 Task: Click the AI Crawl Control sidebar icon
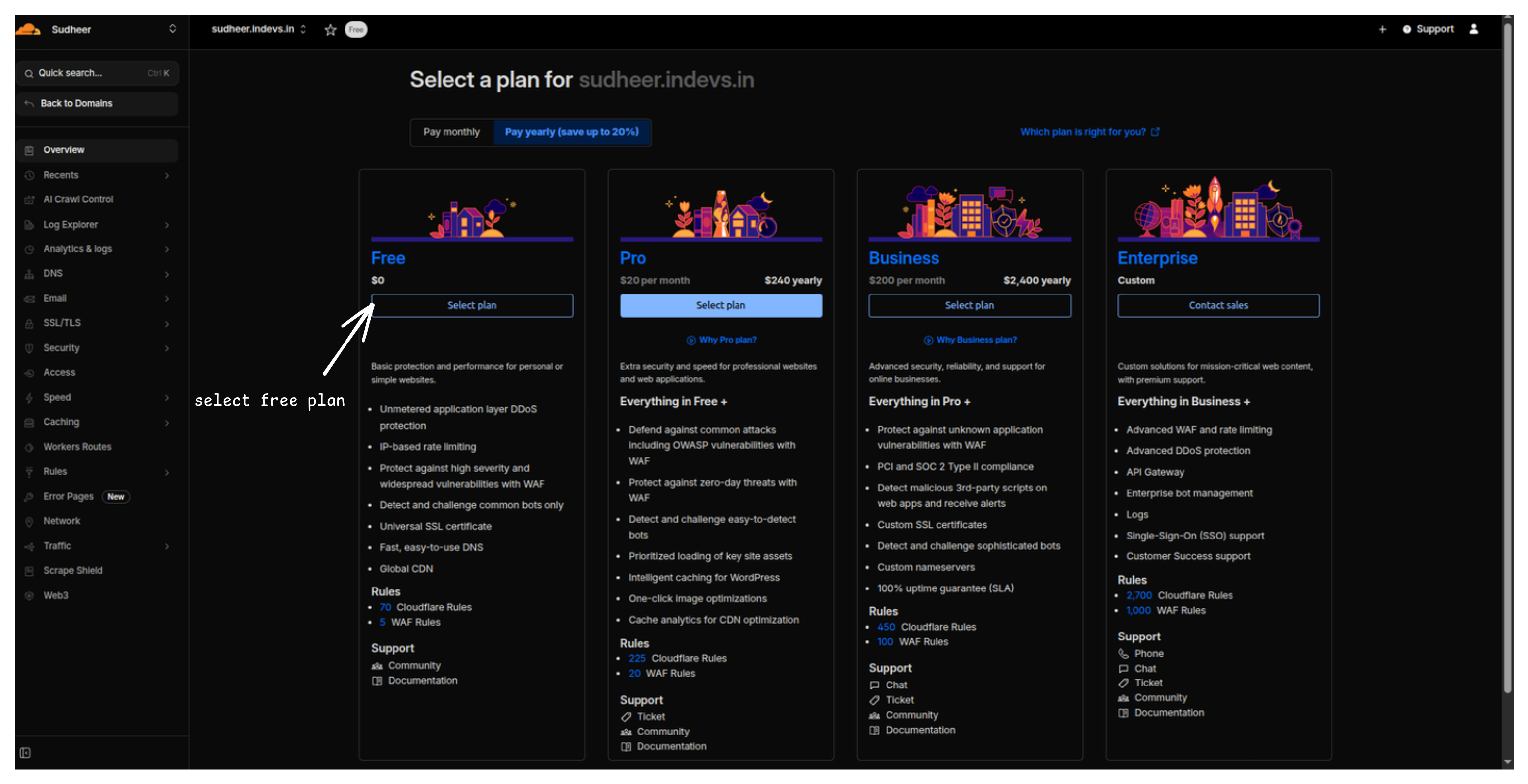[29, 200]
